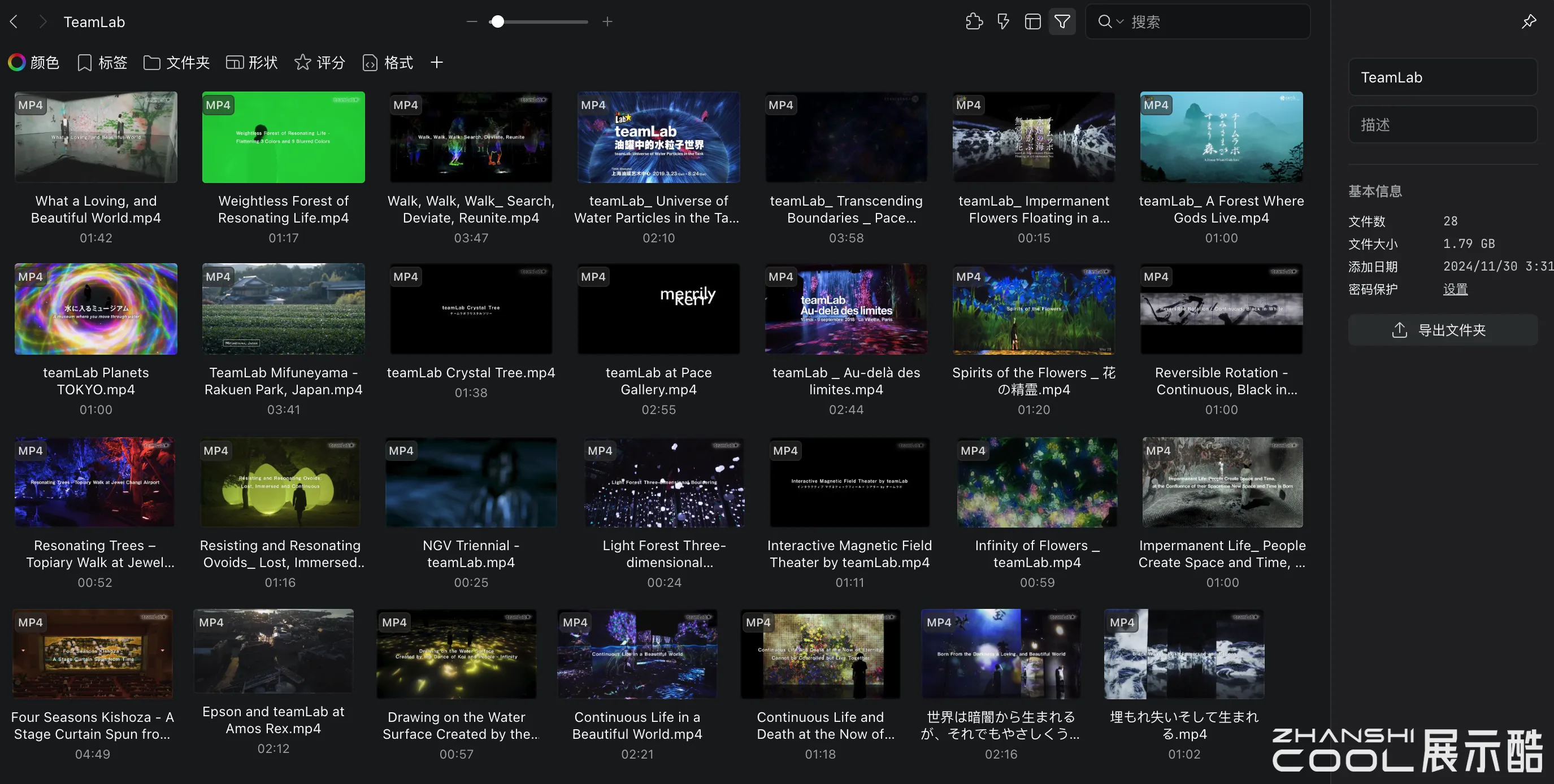Select the Universe of Water Particles thumbnail

tap(659, 137)
